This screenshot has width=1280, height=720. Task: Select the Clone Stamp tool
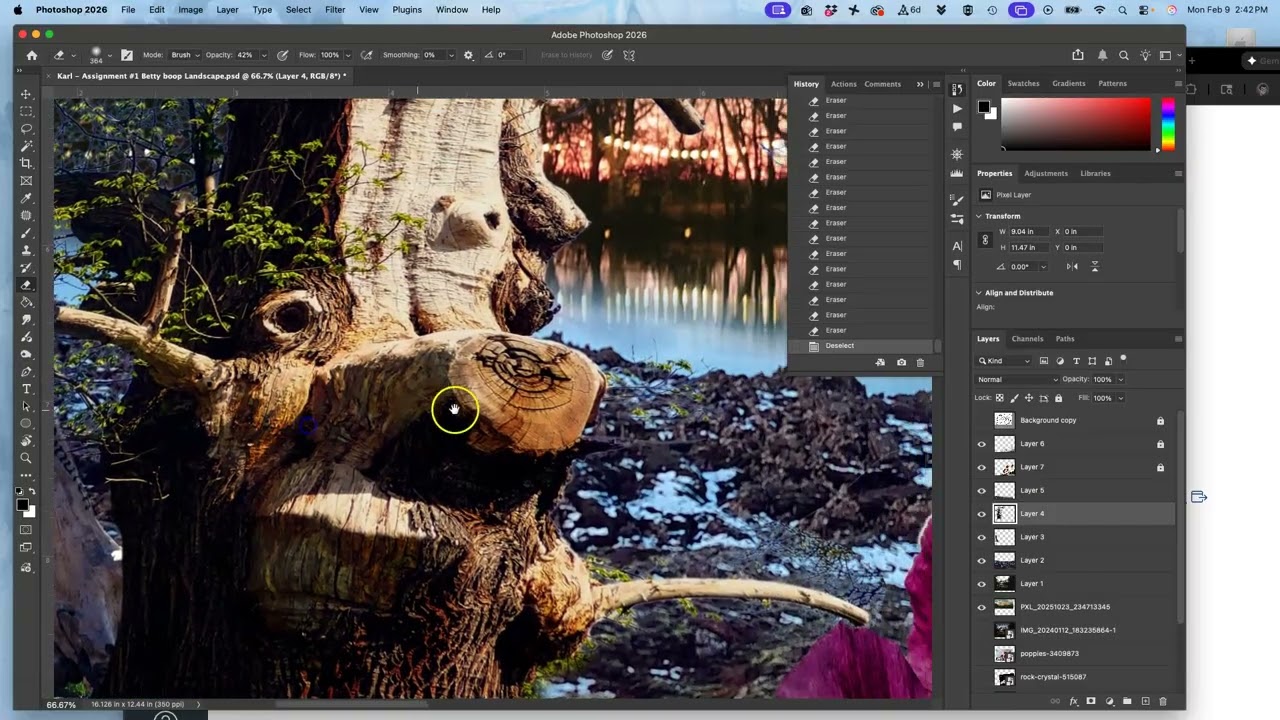[26, 250]
